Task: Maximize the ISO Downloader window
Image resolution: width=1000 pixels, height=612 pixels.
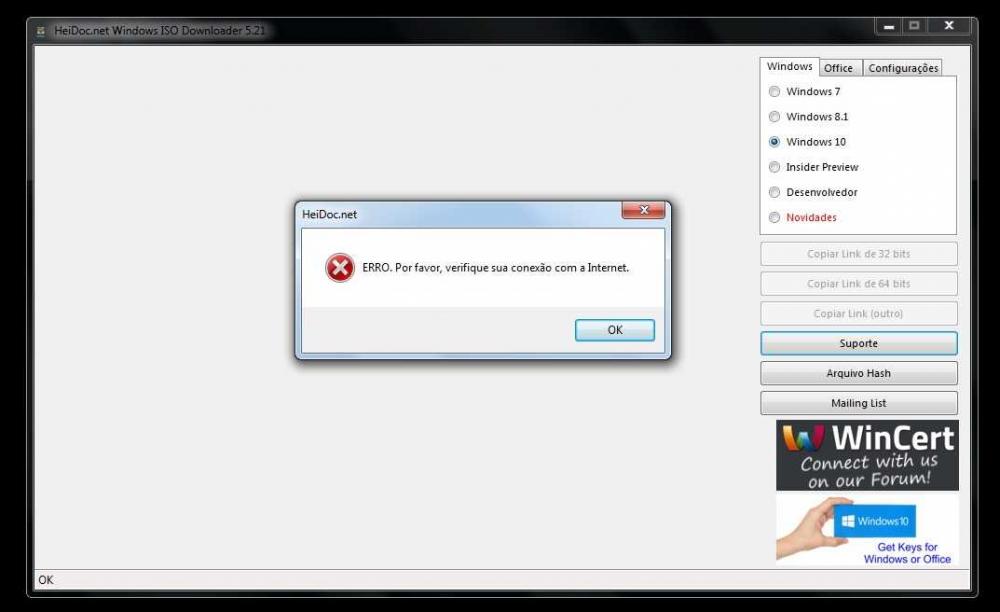Action: [914, 26]
